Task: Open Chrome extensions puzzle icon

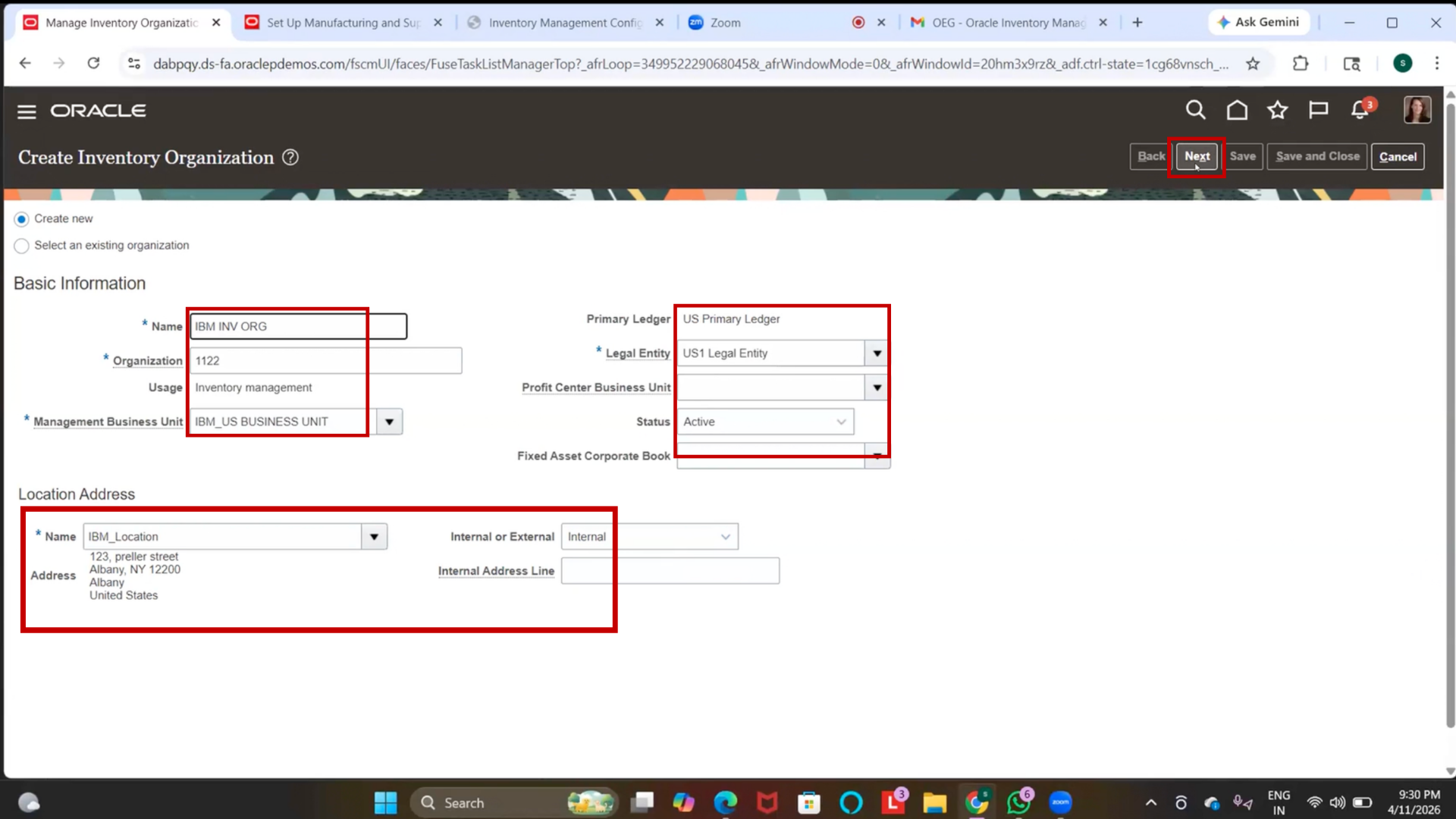Action: 1301,64
